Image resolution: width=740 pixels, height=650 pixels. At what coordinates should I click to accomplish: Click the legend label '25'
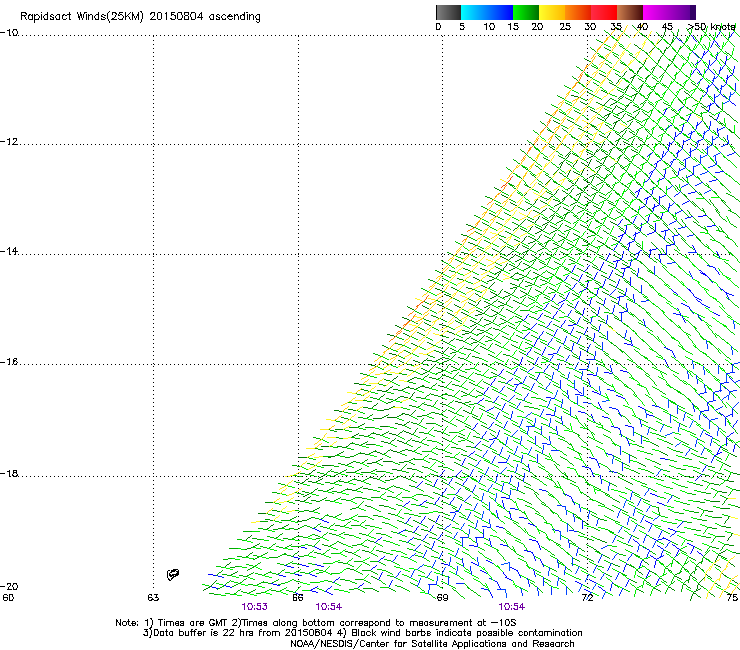565,27
